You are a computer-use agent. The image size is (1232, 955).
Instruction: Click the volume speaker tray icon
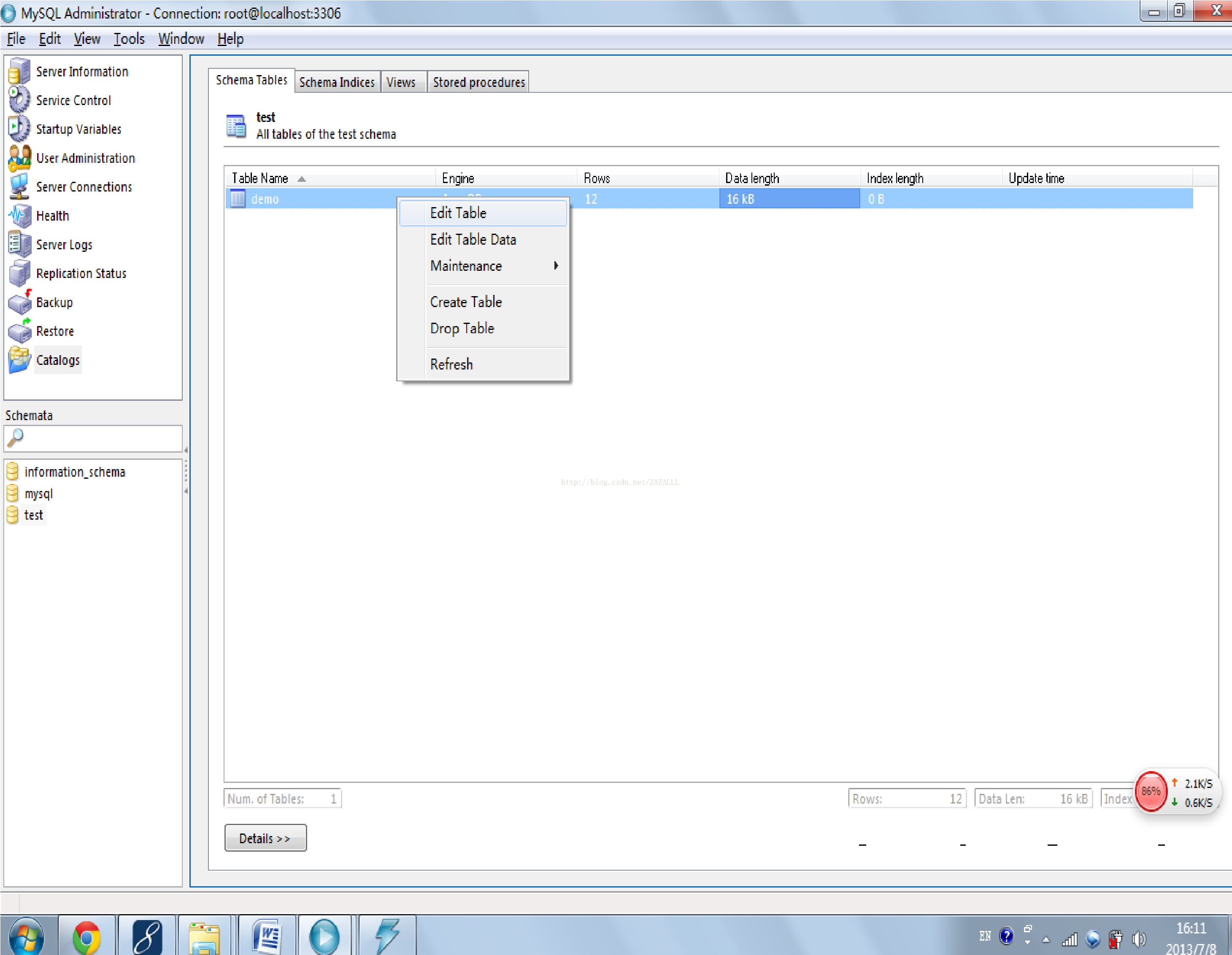tap(1139, 939)
